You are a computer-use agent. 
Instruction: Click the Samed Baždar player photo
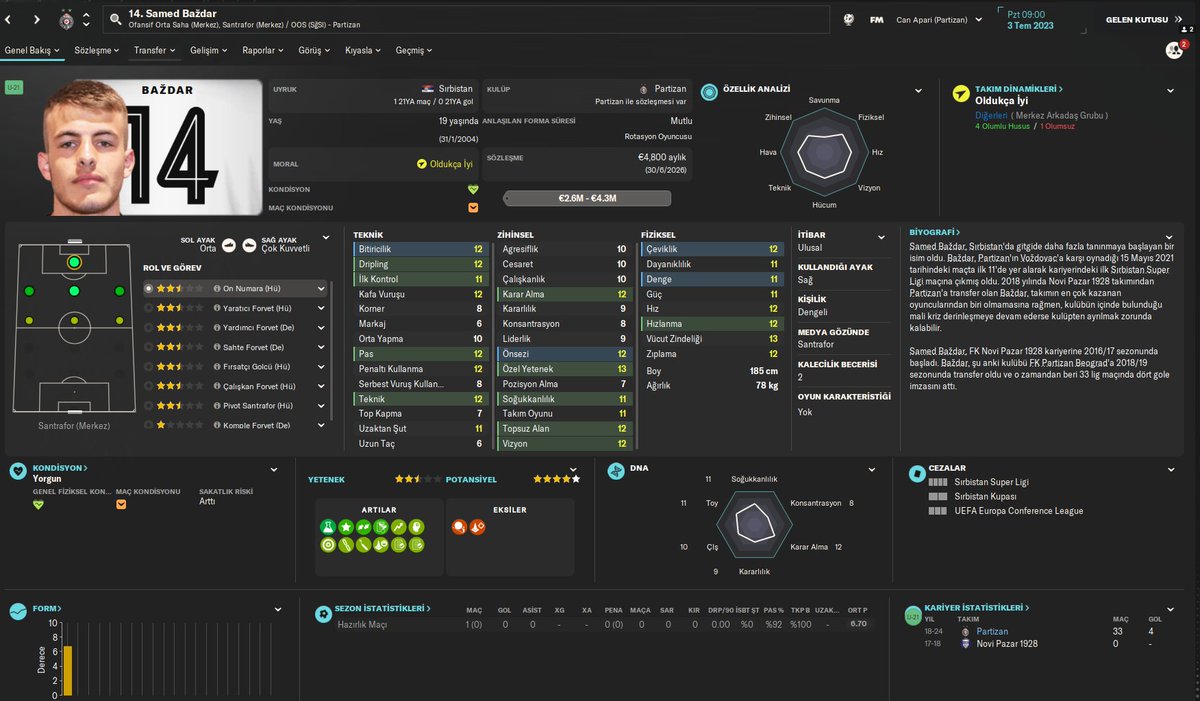coord(86,146)
